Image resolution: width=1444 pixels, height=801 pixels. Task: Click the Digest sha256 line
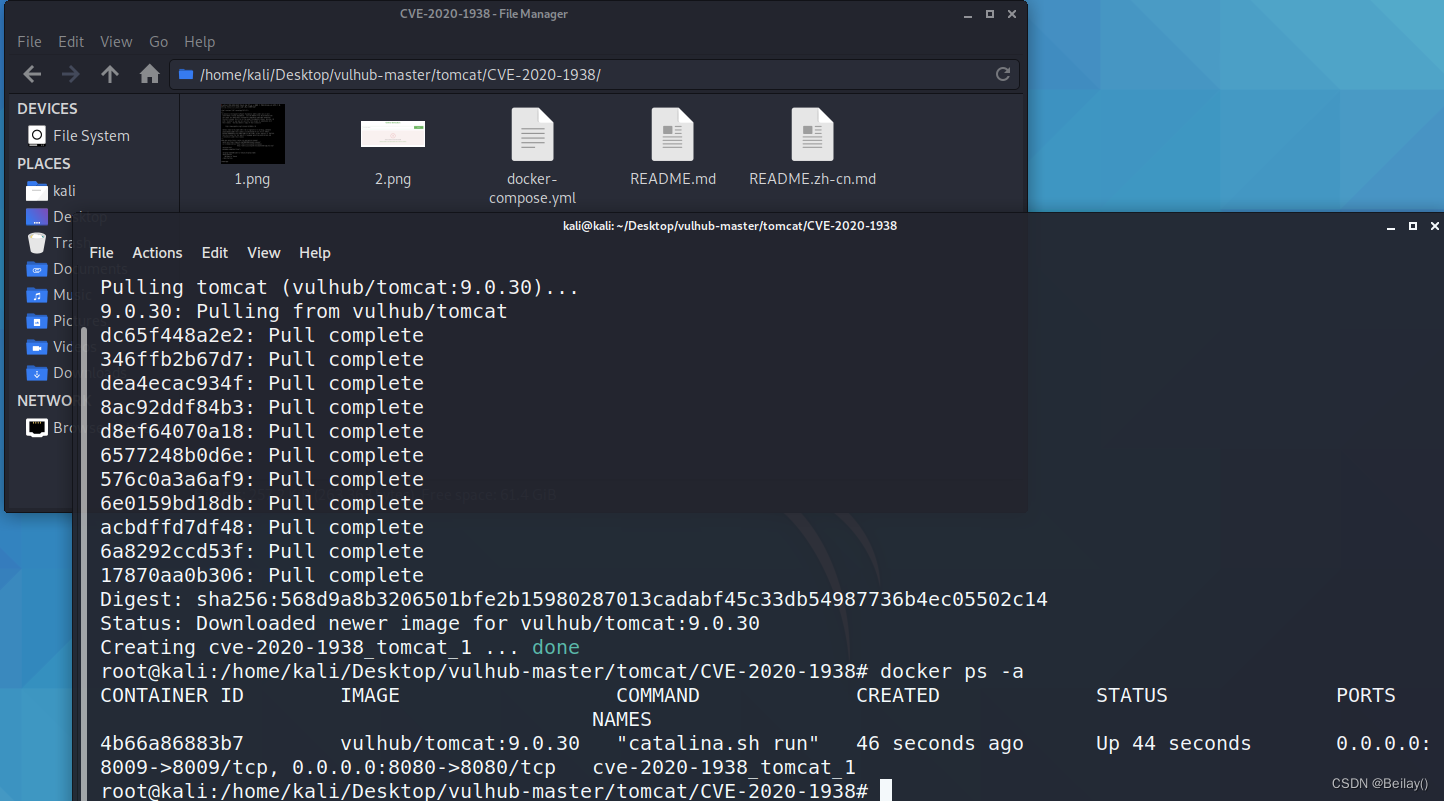tap(574, 599)
